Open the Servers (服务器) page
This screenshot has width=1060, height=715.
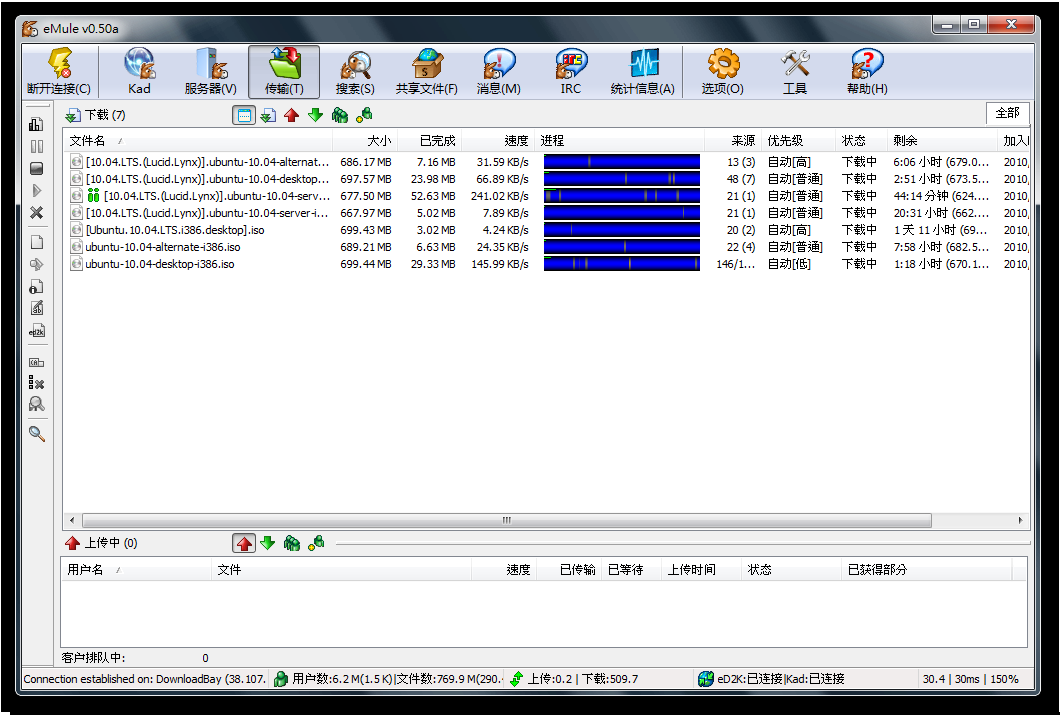pos(211,72)
